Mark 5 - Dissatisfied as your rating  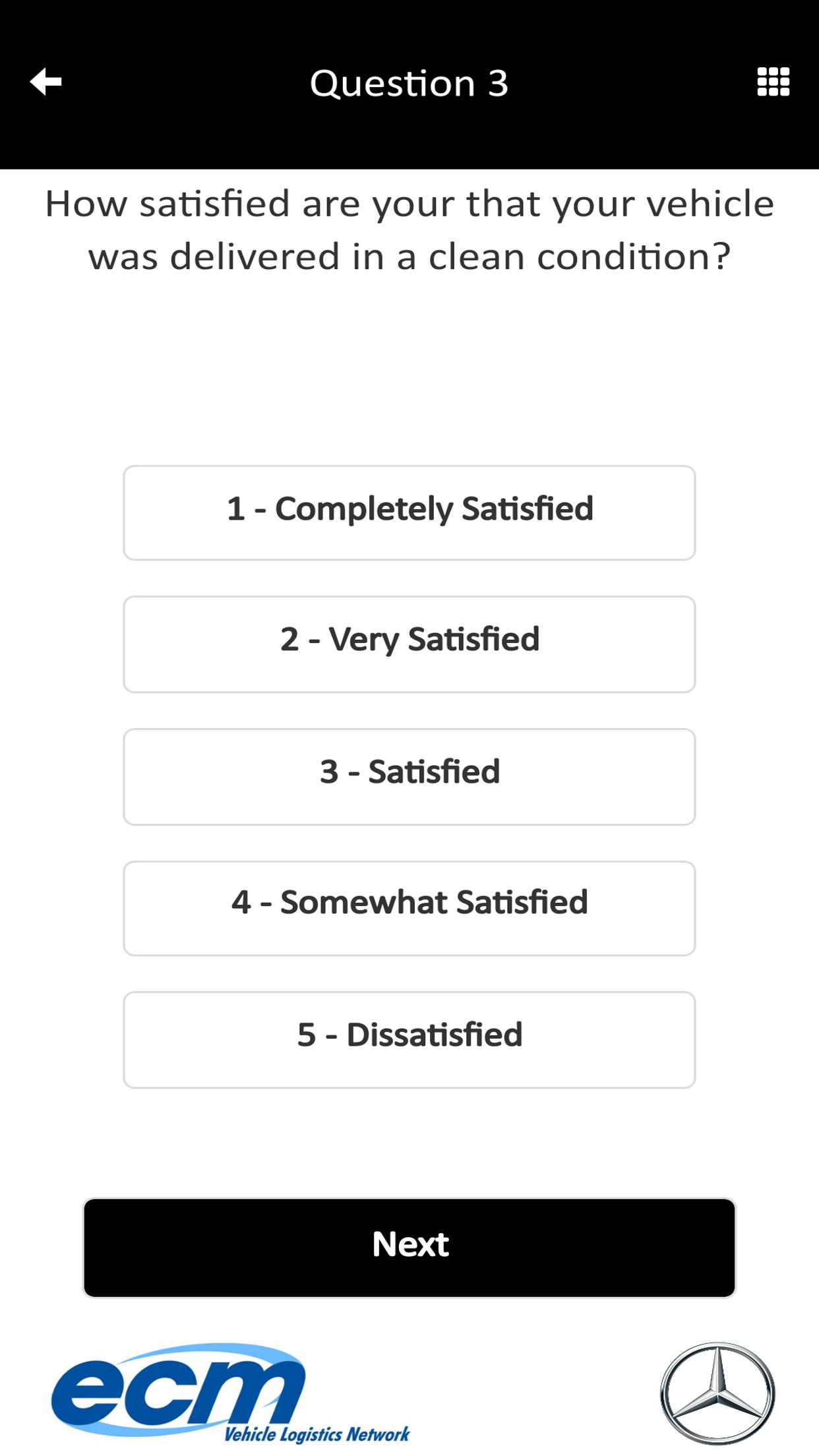(x=409, y=1040)
